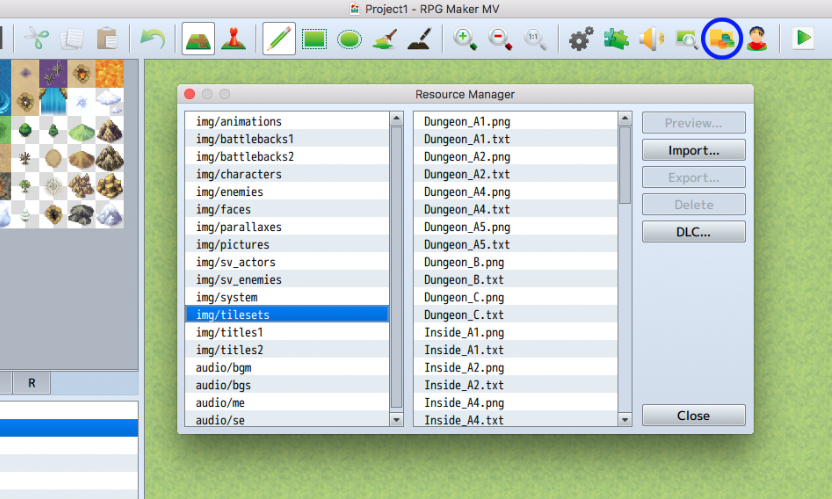Pick the snowy mountain tile
Viewport: 832px width, 499px height.
coord(109,215)
